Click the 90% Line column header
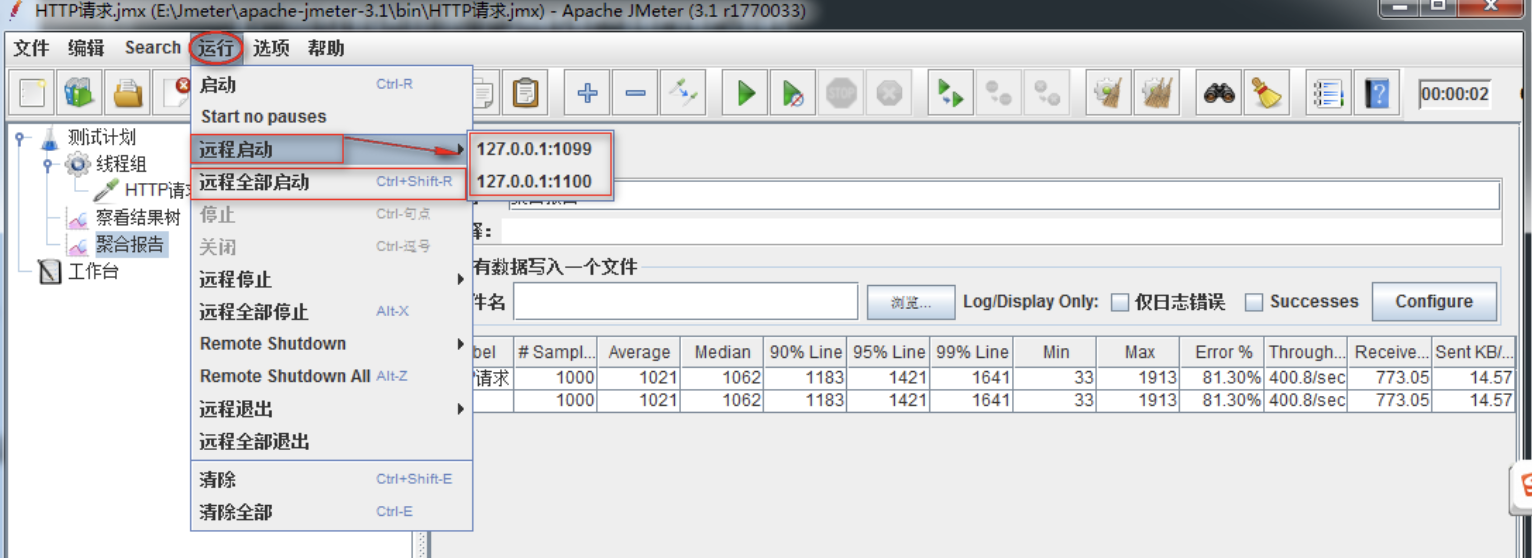The width and height of the screenshot is (1532, 558). coord(805,352)
